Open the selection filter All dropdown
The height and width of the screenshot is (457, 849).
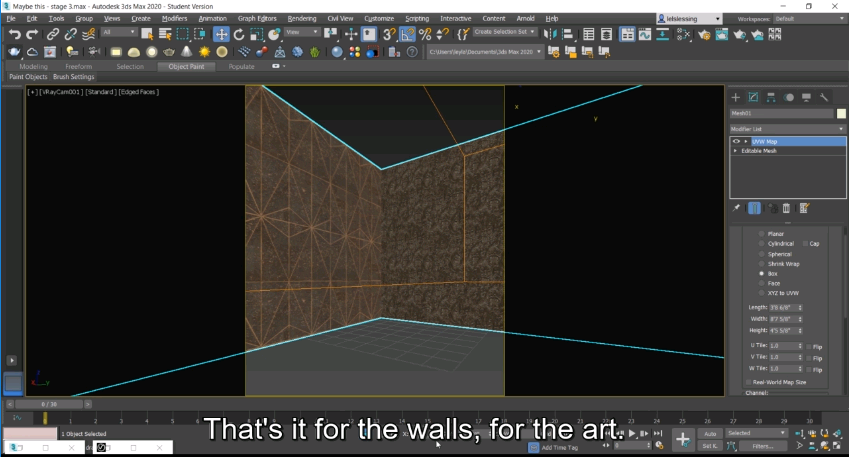119,32
